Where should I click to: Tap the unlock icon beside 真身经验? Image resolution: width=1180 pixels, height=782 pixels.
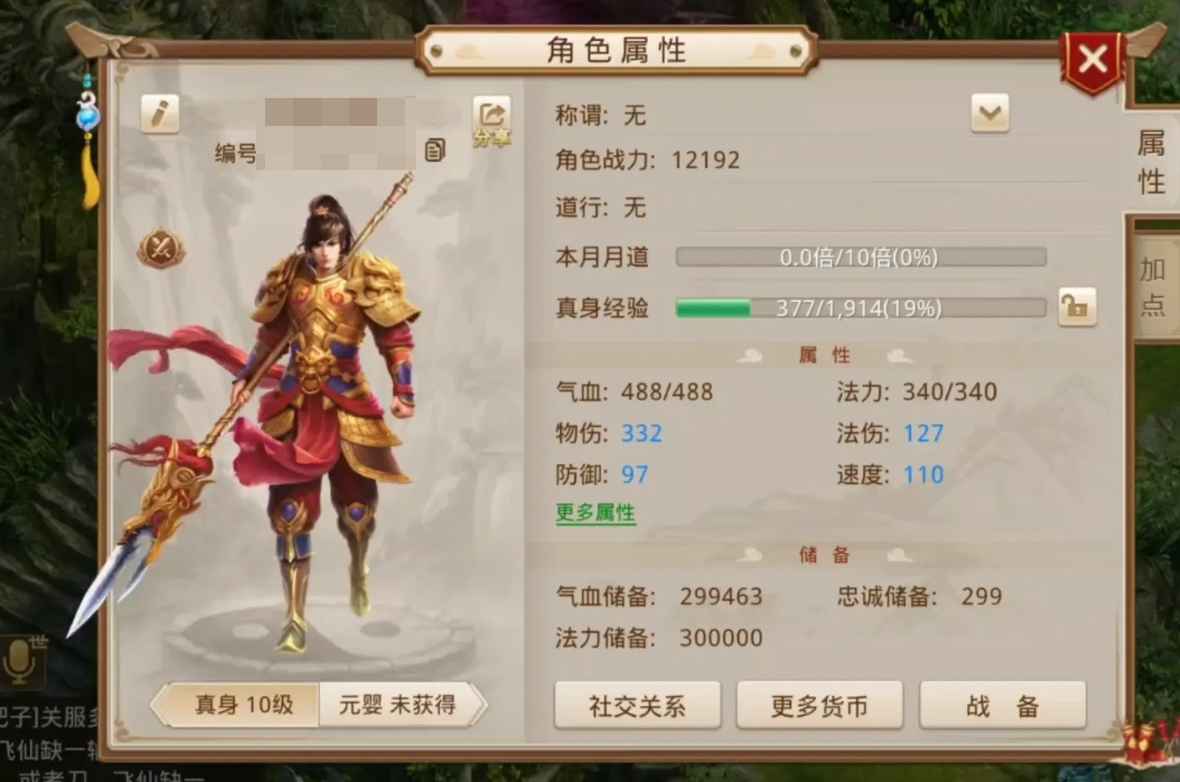tap(1077, 307)
